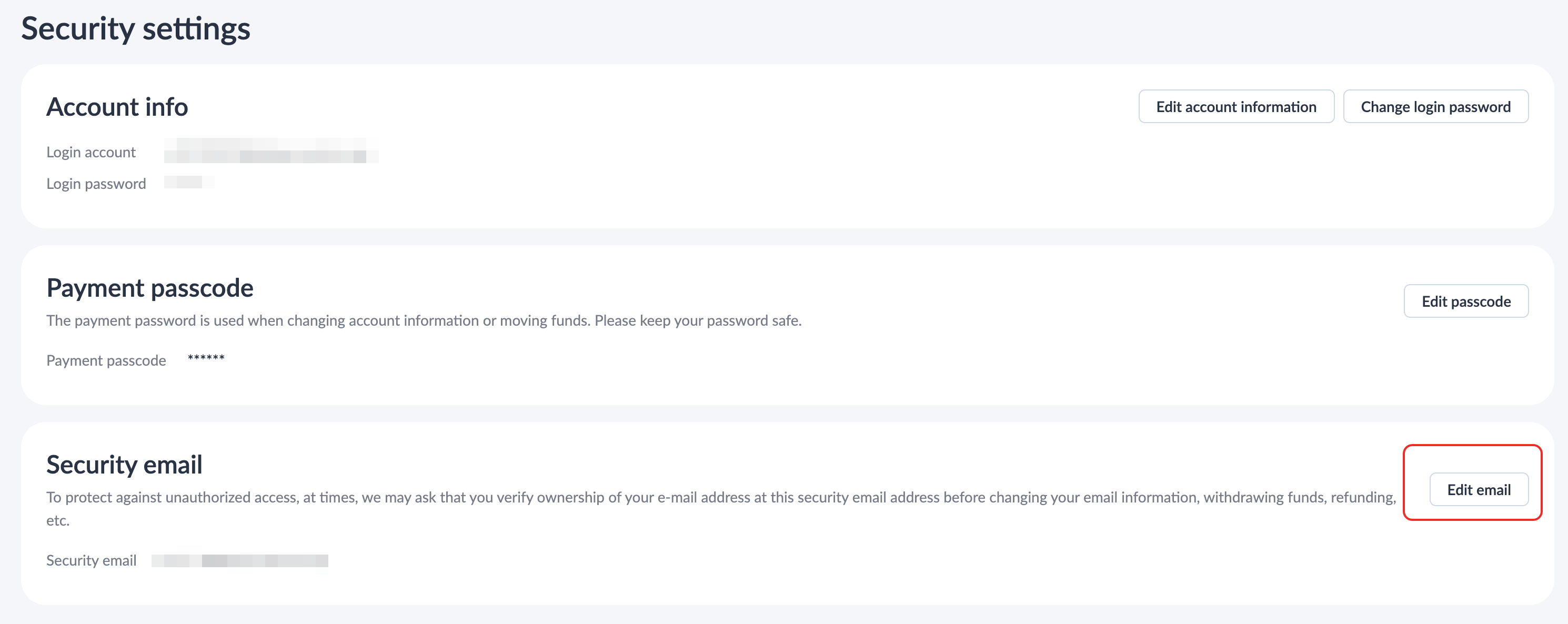Click the Security email field label
Image resolution: width=1568 pixels, height=624 pixels.
tap(92, 560)
